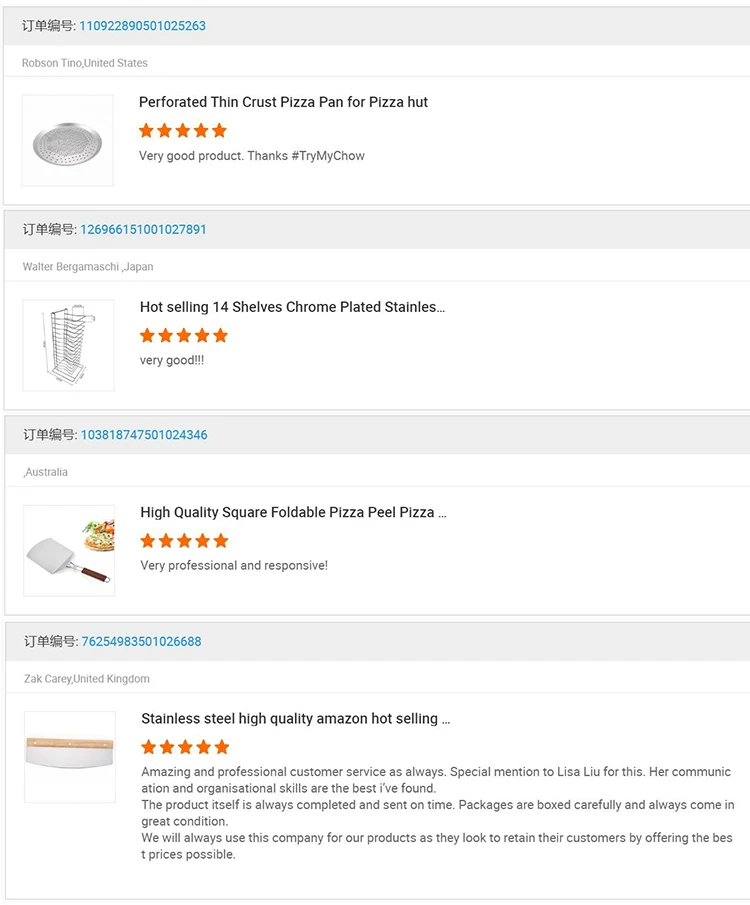Select the rocking pizza cutter thumbnail

pos(67,756)
